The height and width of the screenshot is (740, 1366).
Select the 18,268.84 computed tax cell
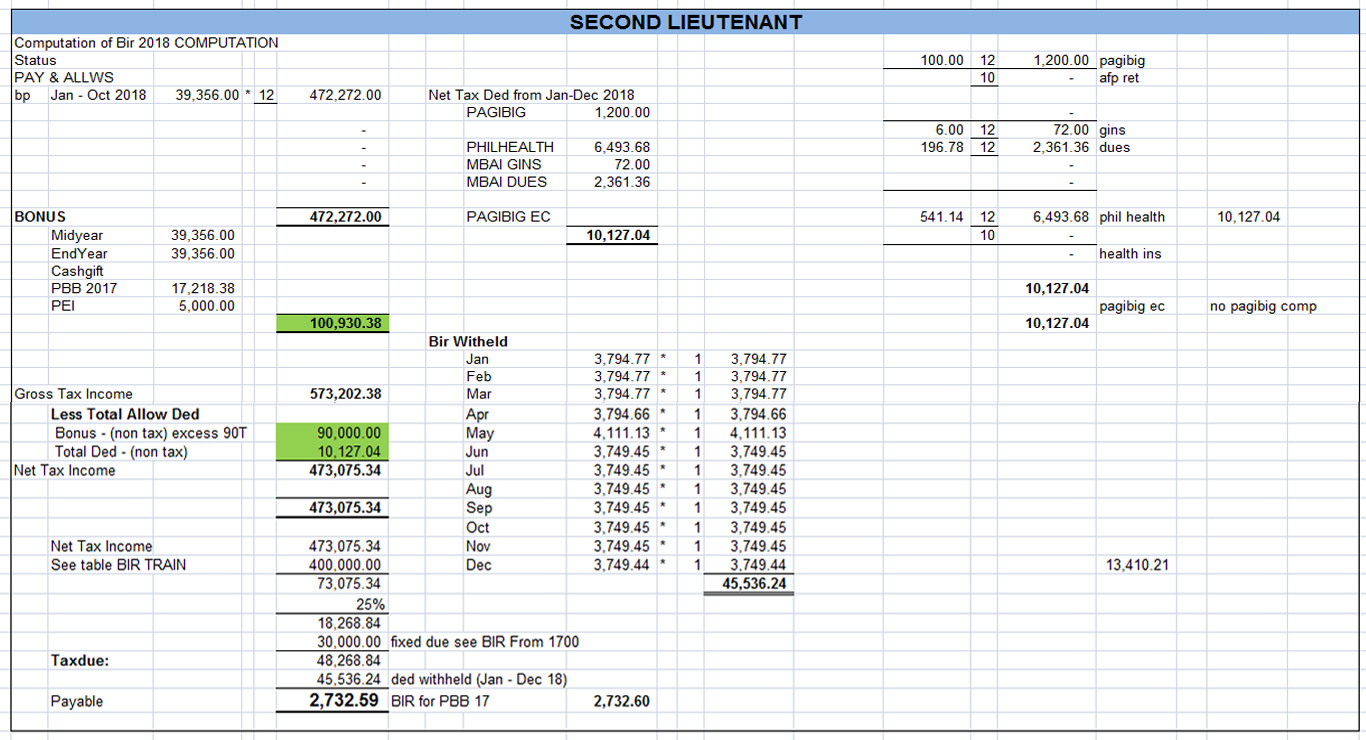pyautogui.click(x=349, y=623)
